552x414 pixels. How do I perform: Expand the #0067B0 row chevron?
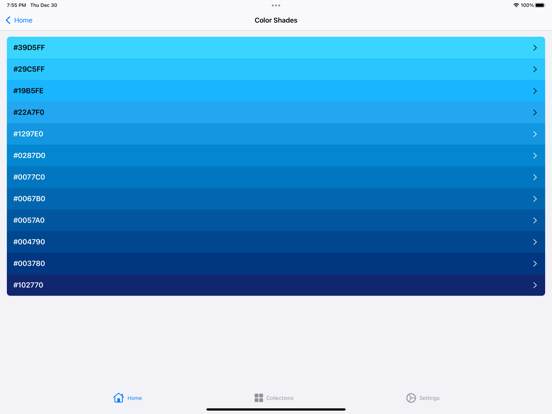point(535,199)
